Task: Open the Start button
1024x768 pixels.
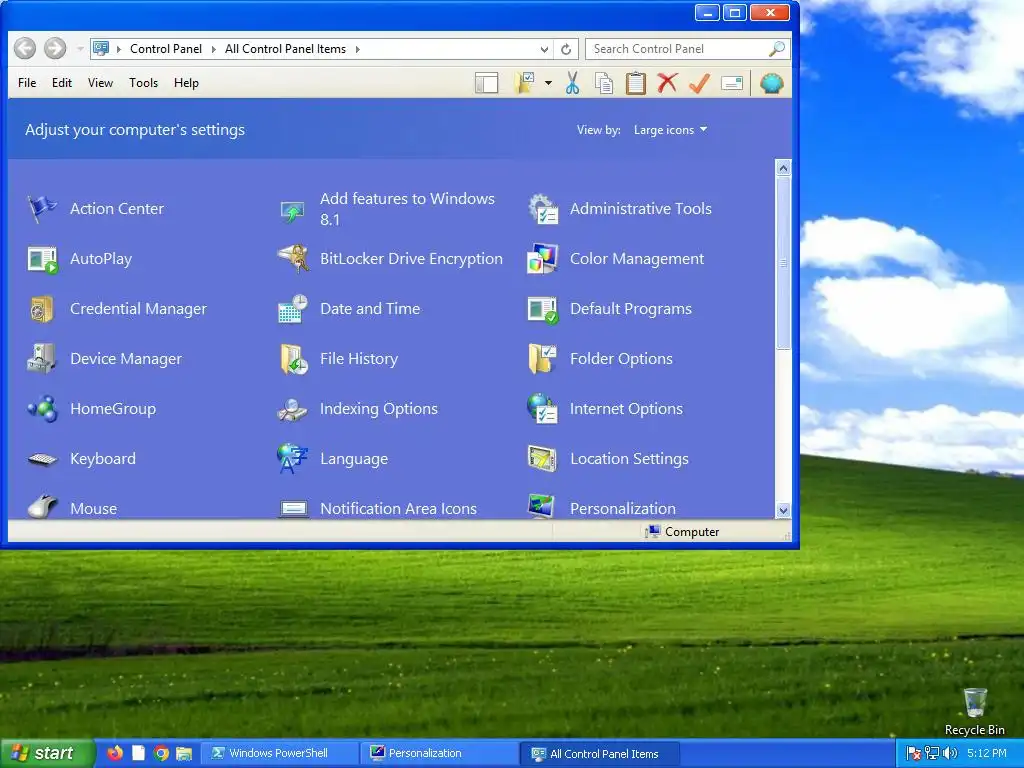Action: pos(47,754)
